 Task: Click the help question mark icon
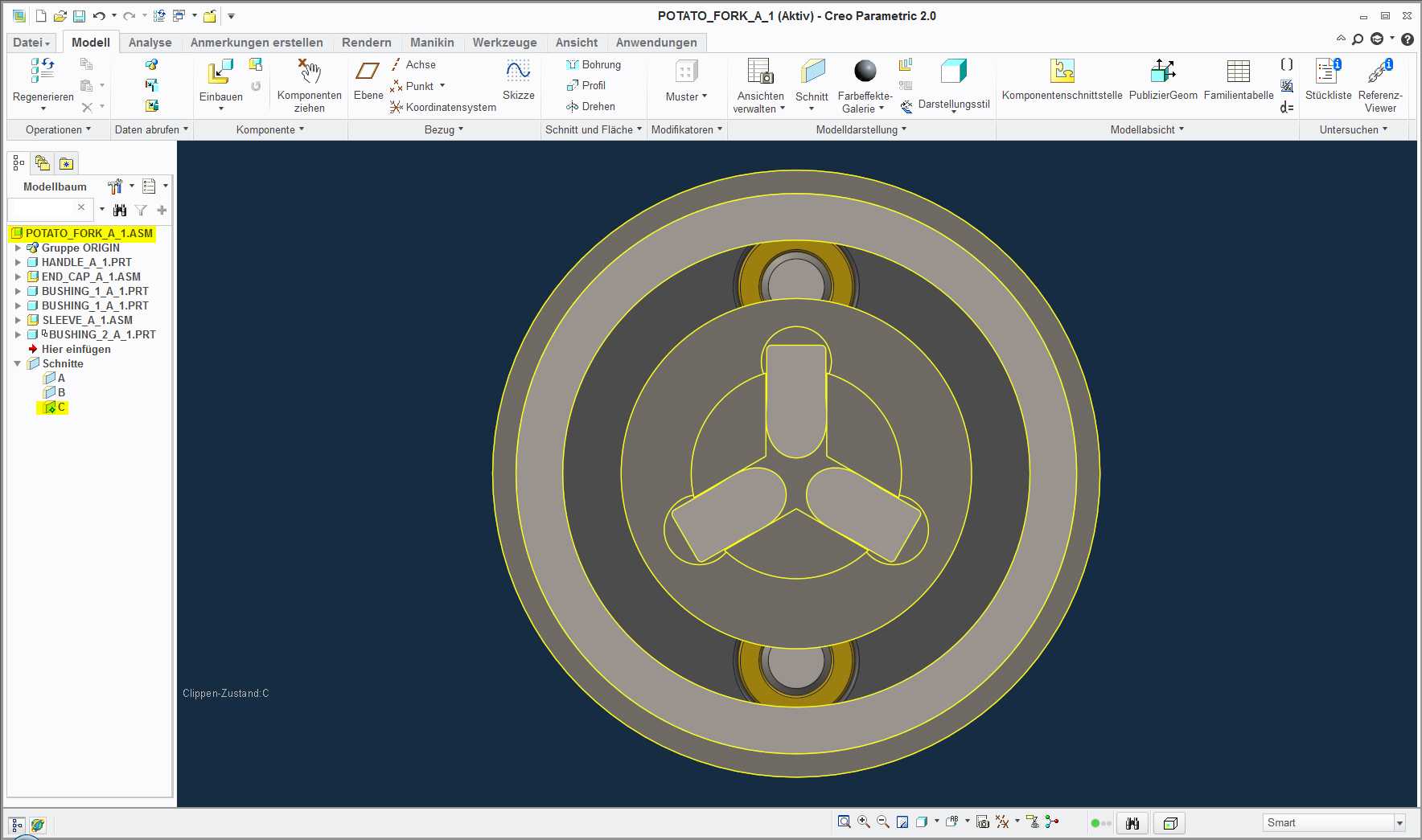click(1408, 39)
